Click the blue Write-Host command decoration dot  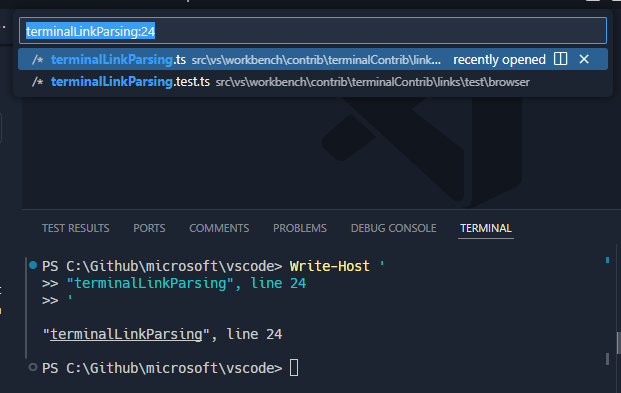click(33, 265)
